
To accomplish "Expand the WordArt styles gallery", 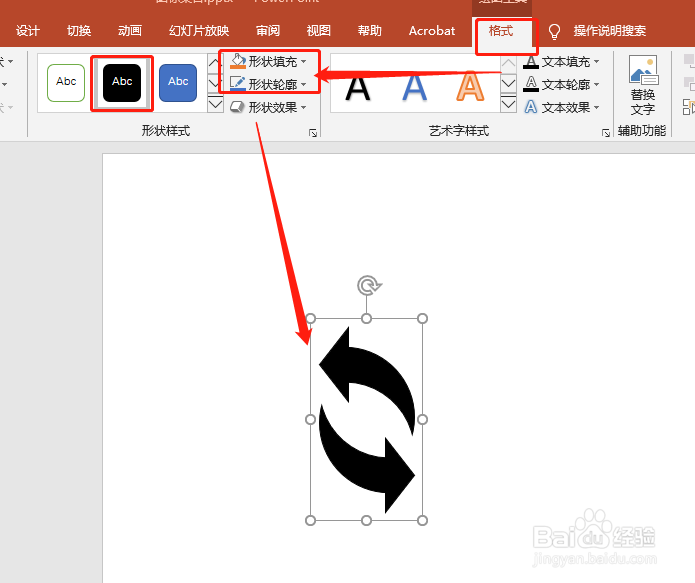I will point(508,106).
